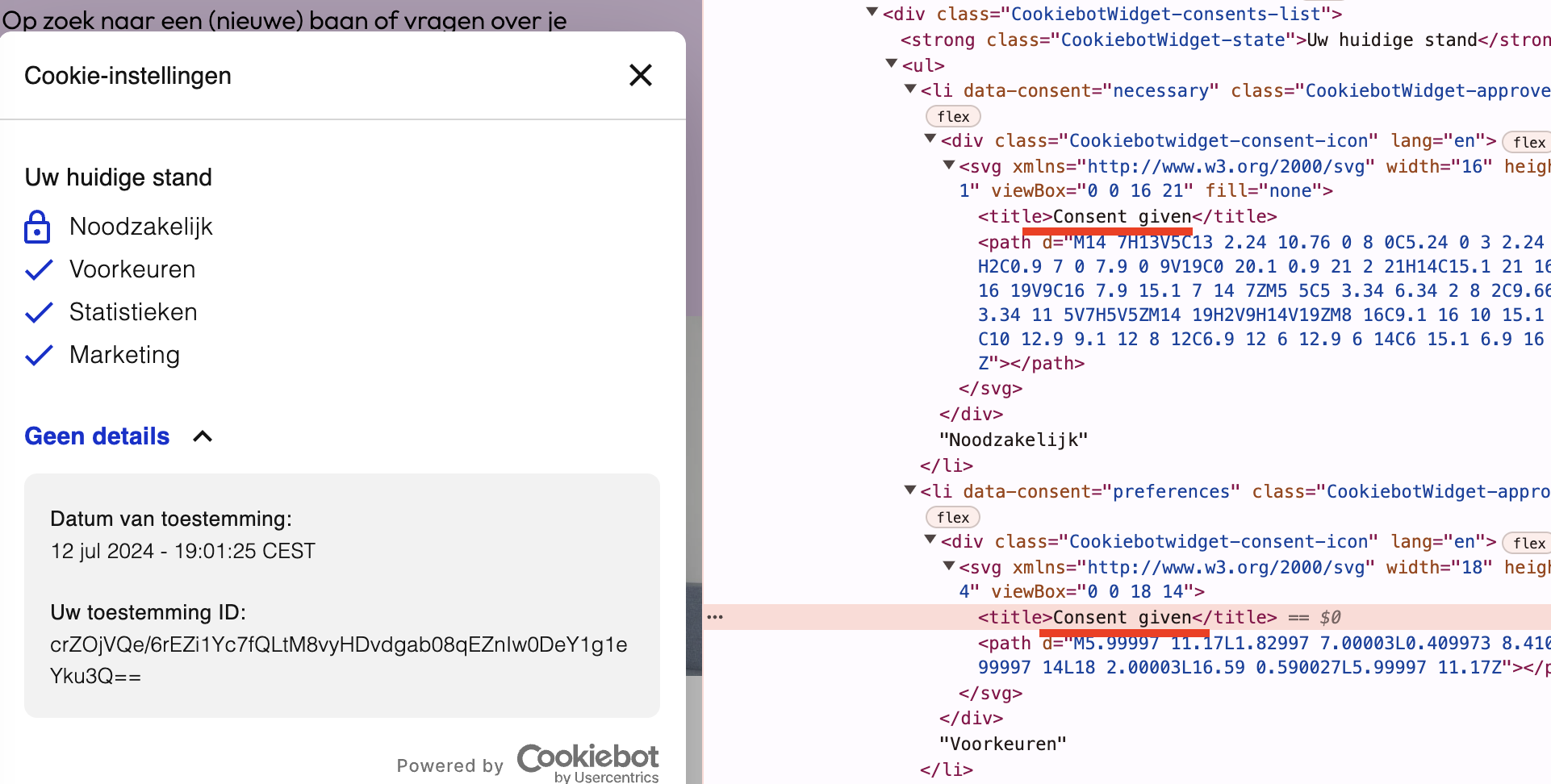Screen dimensions: 1551x784
Task: Close the Cookie-instellingen dialog
Action: click(640, 75)
